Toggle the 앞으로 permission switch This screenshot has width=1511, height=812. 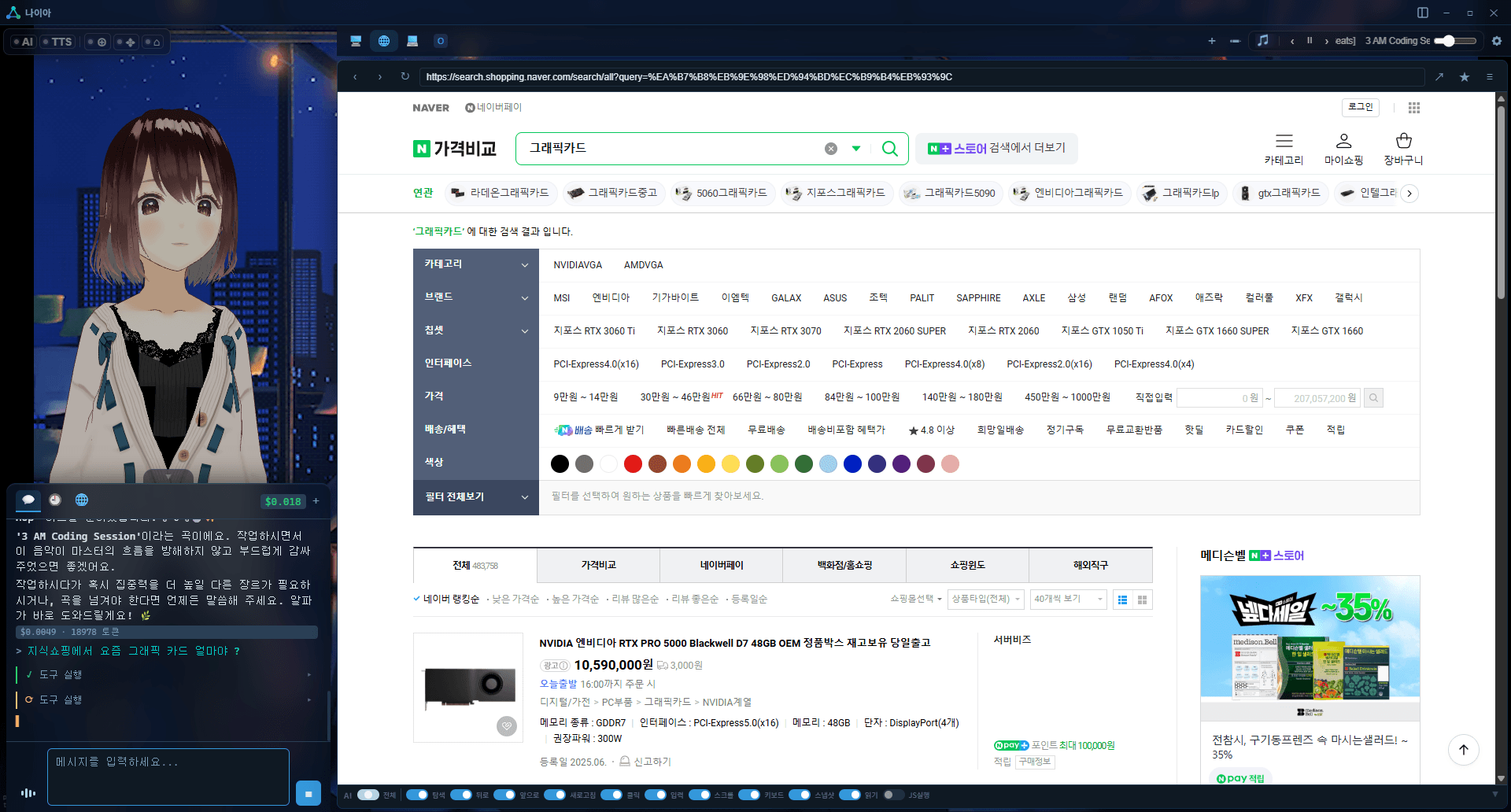[504, 795]
